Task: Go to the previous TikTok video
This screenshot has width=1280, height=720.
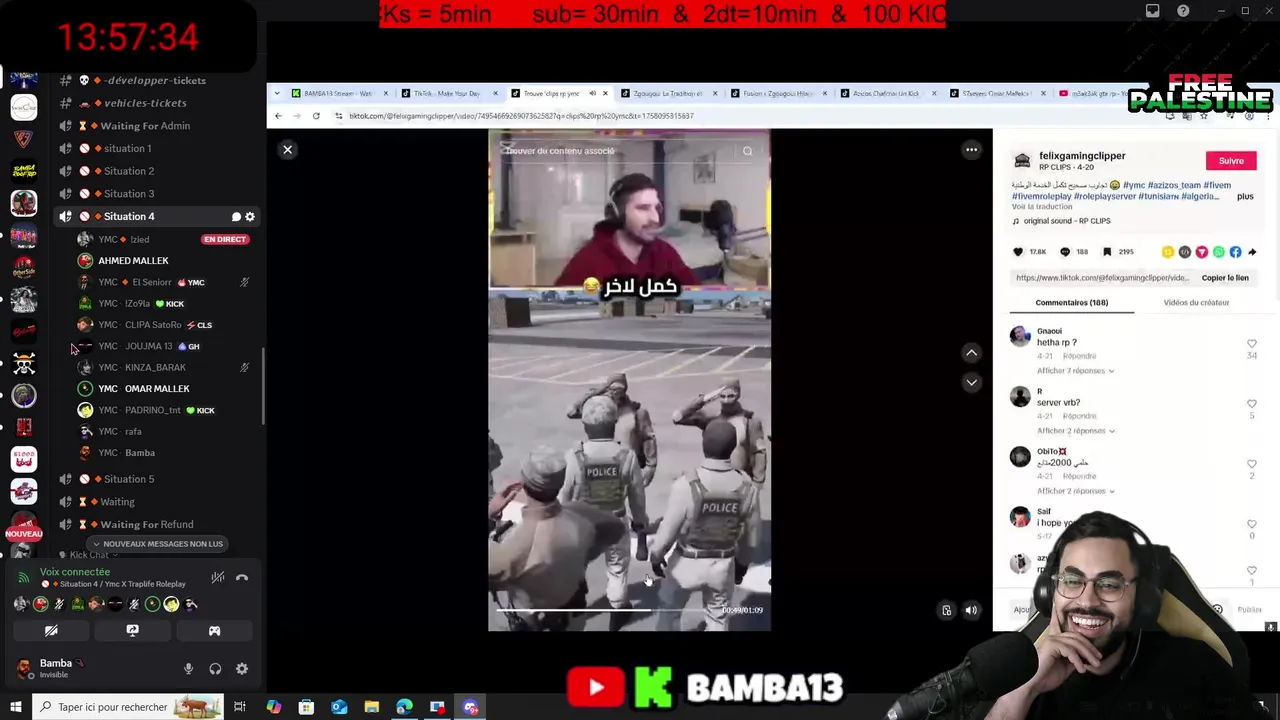Action: (971, 353)
